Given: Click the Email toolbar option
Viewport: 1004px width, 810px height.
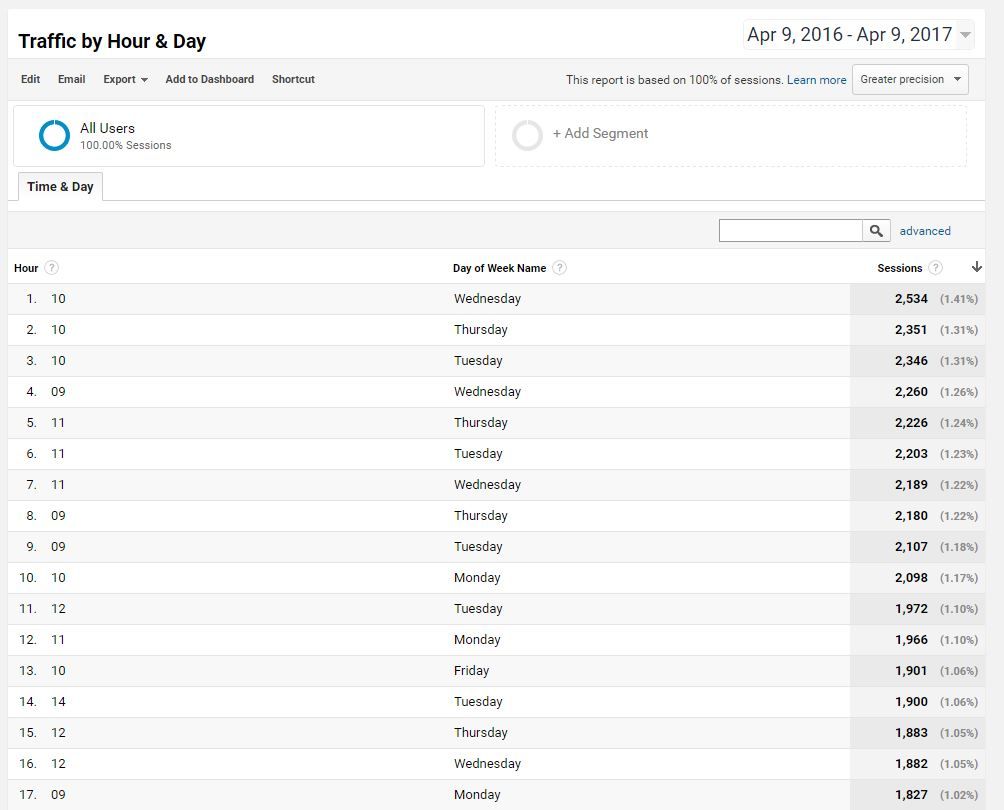Looking at the screenshot, I should (x=71, y=79).
